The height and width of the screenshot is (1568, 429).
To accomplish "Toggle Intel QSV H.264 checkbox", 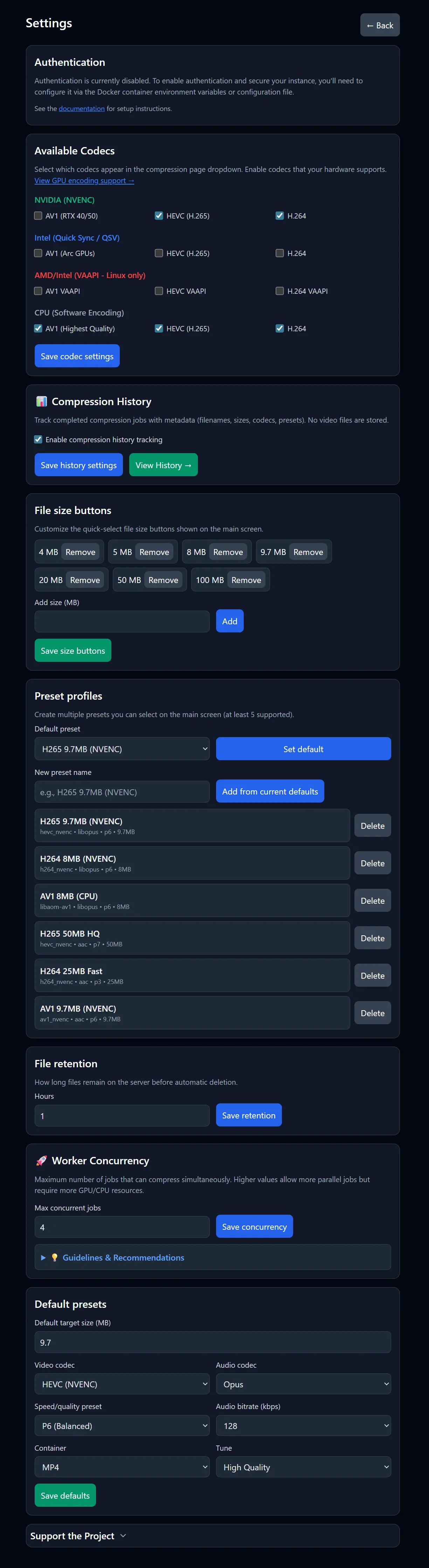I will pos(280,253).
